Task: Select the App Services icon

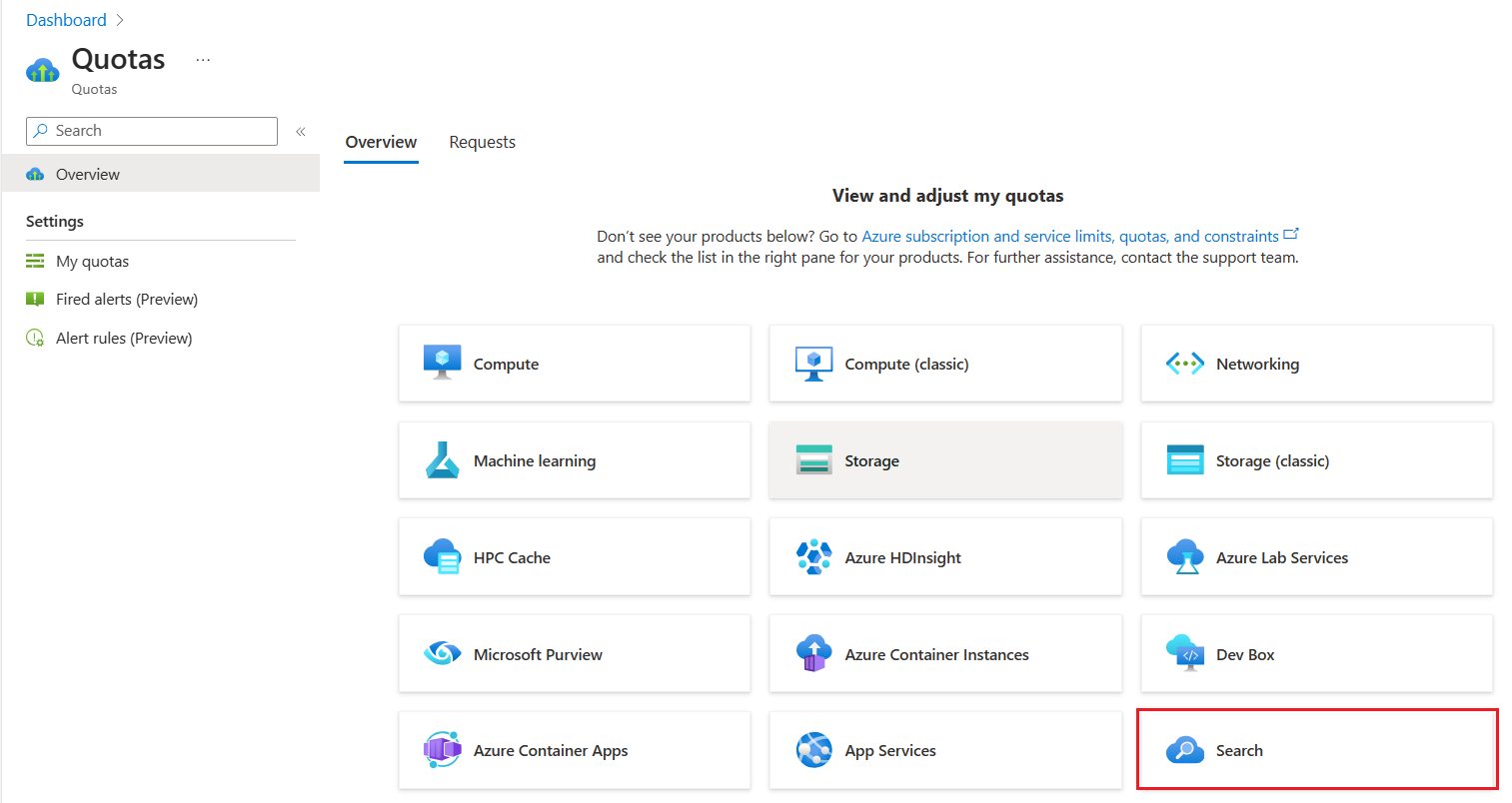Action: point(813,750)
